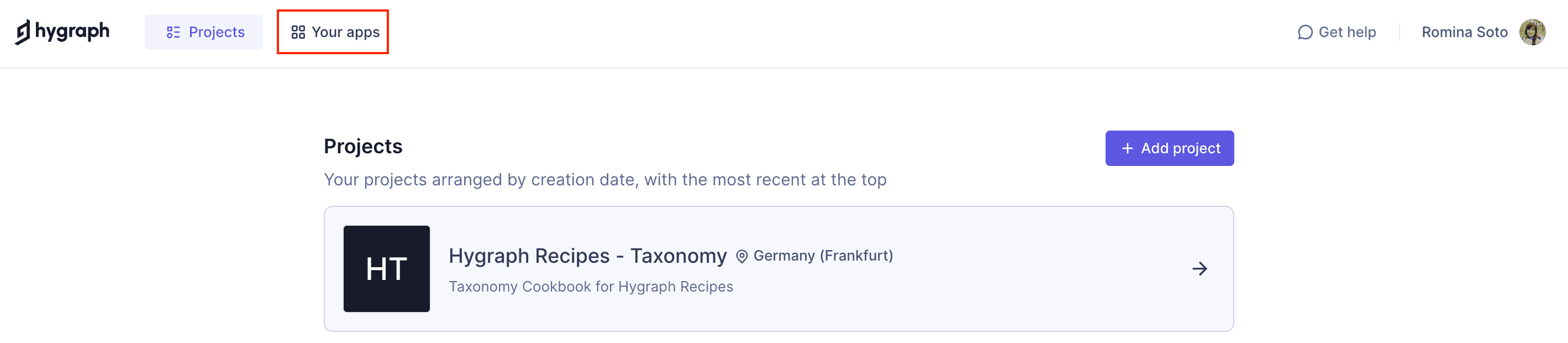The image size is (1568, 343).
Task: Click the Hygraph logo
Action: [62, 32]
